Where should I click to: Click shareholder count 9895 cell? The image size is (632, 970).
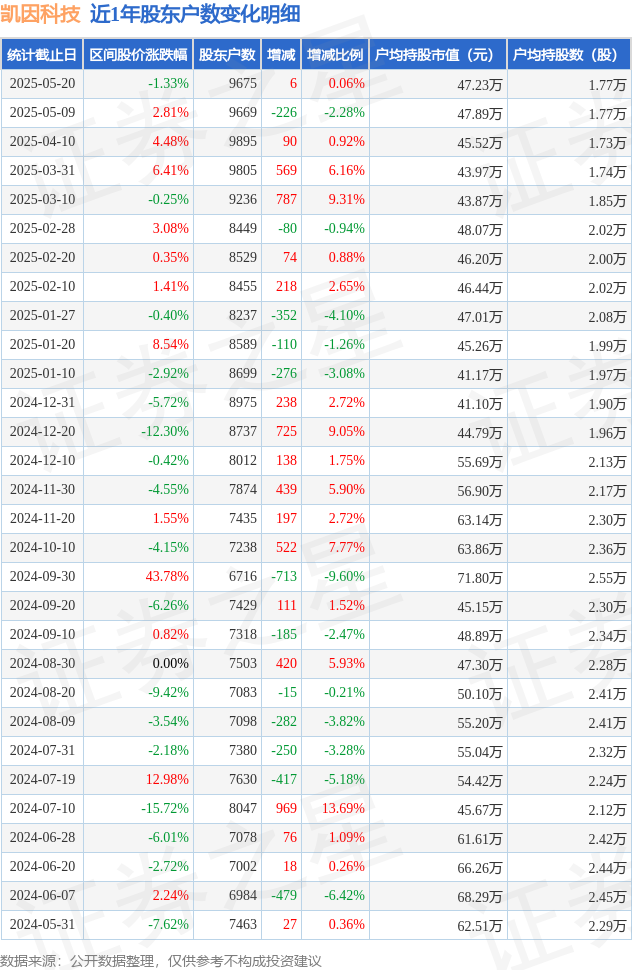click(x=242, y=142)
